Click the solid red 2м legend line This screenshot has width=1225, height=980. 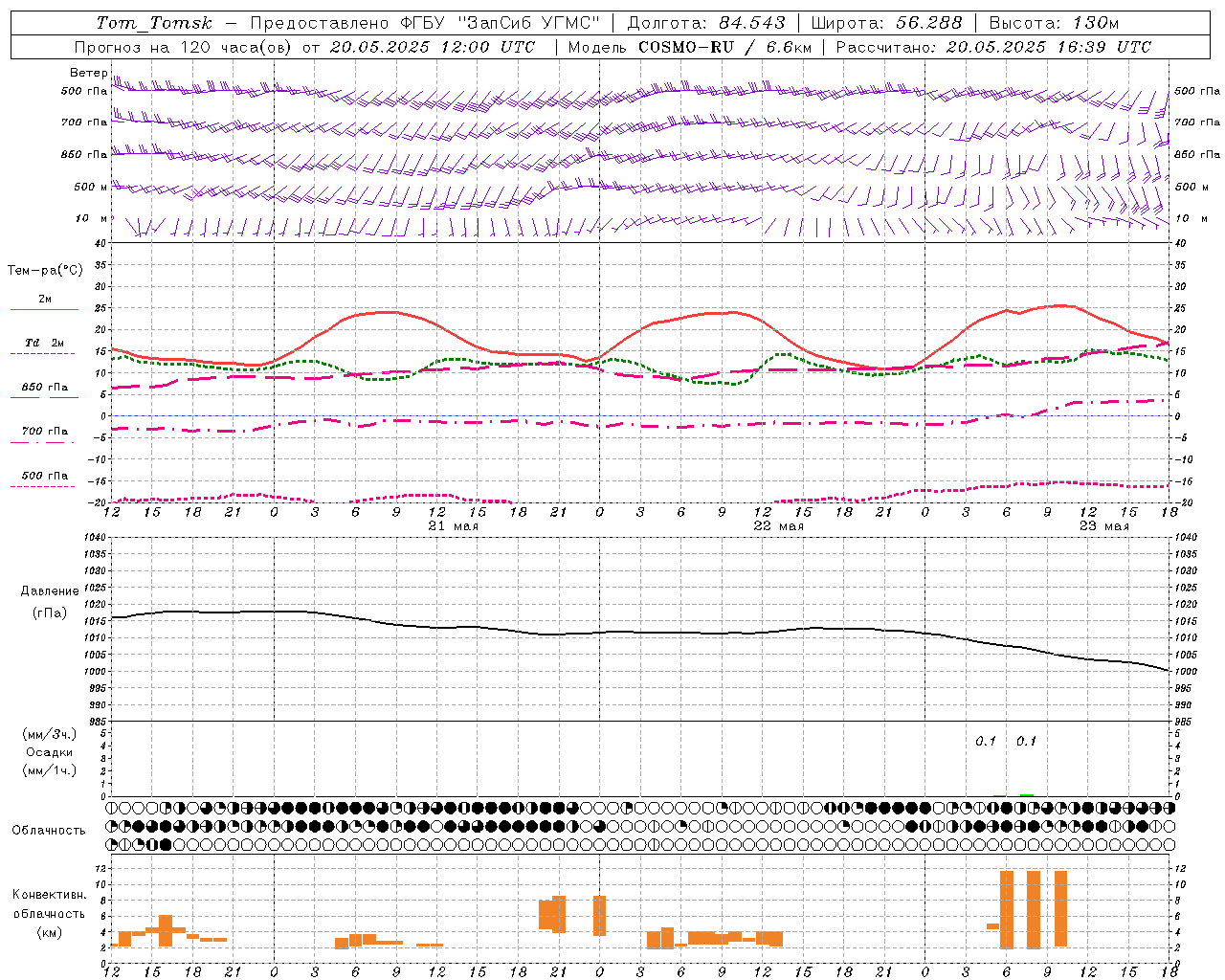pyautogui.click(x=44, y=309)
